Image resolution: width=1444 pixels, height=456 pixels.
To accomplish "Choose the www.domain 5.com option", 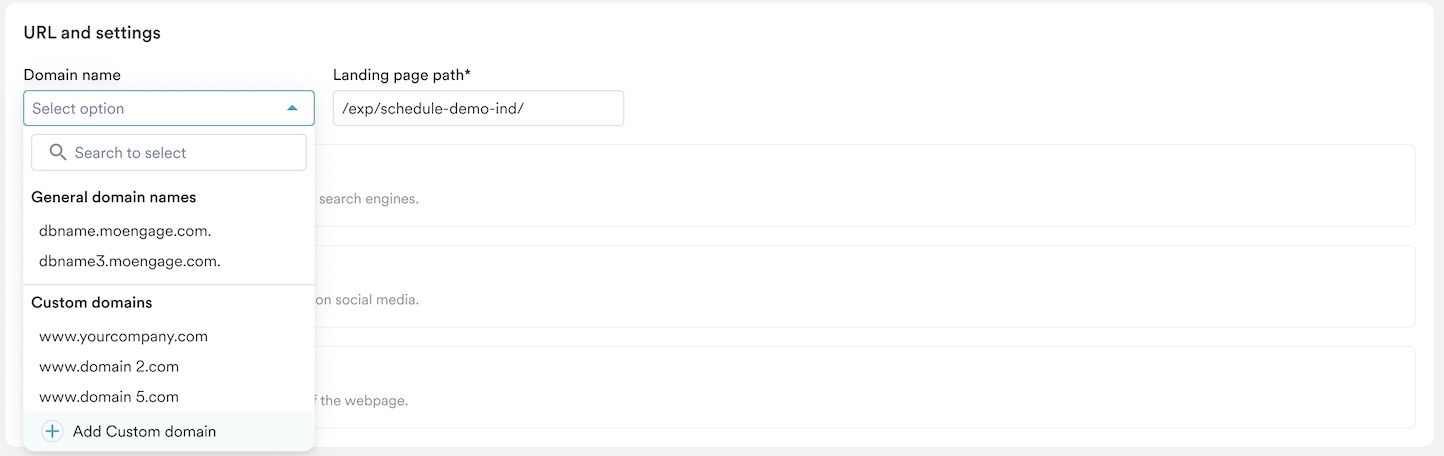I will point(109,397).
